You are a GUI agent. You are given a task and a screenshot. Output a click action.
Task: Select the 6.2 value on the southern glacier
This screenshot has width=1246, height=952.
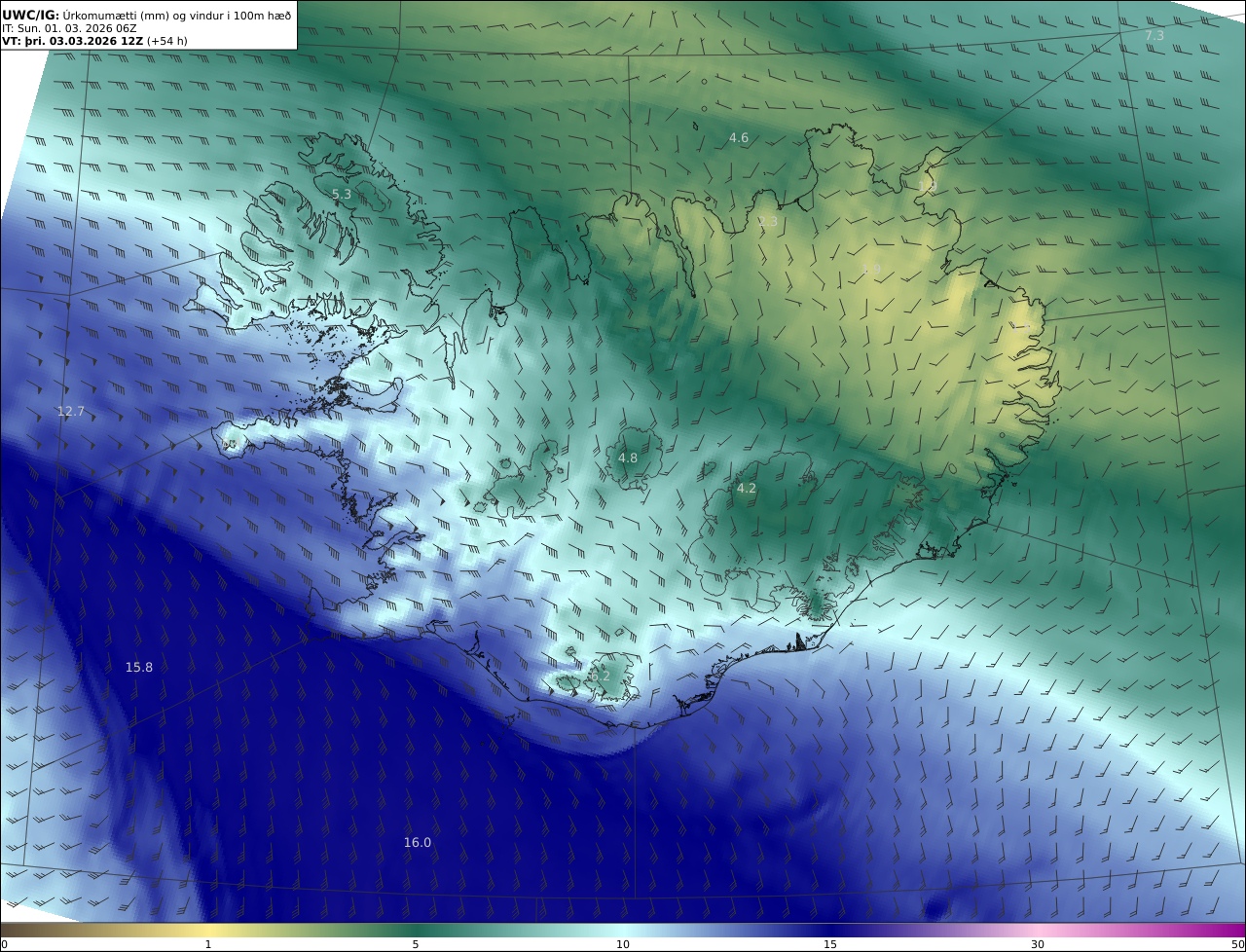(x=601, y=675)
